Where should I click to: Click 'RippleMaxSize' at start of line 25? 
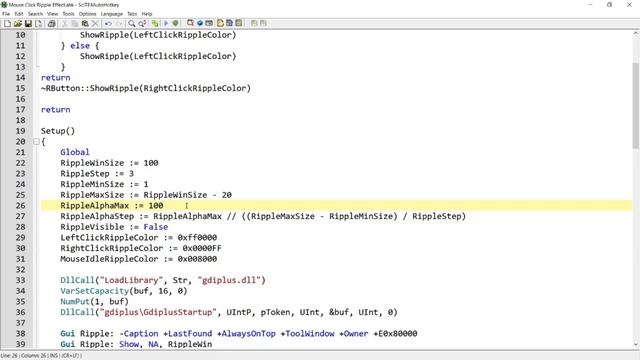click(92, 195)
